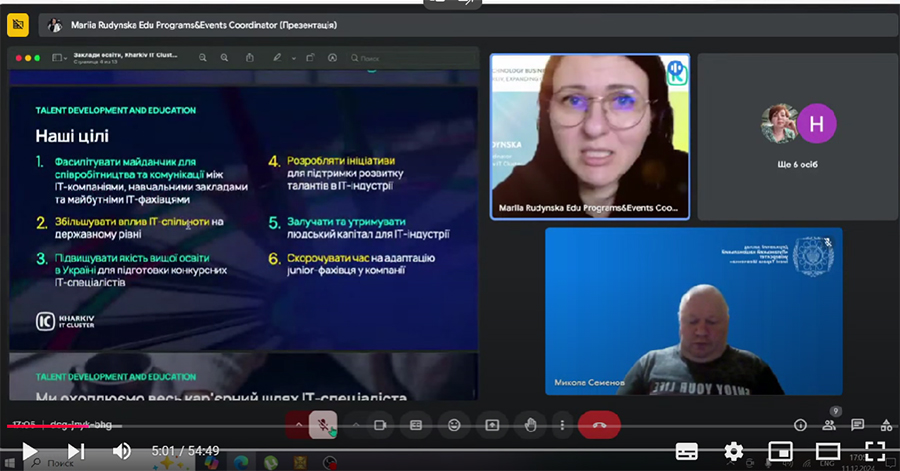
Task: Send a reaction with the emoji button
Action: 454,425
